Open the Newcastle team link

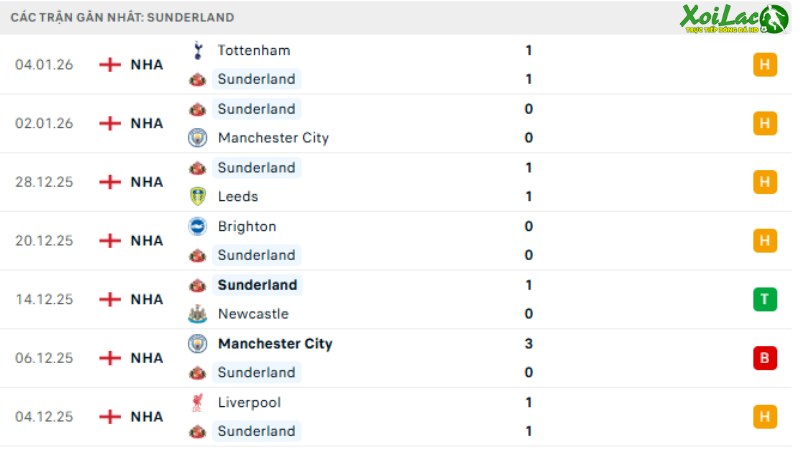click(253, 314)
